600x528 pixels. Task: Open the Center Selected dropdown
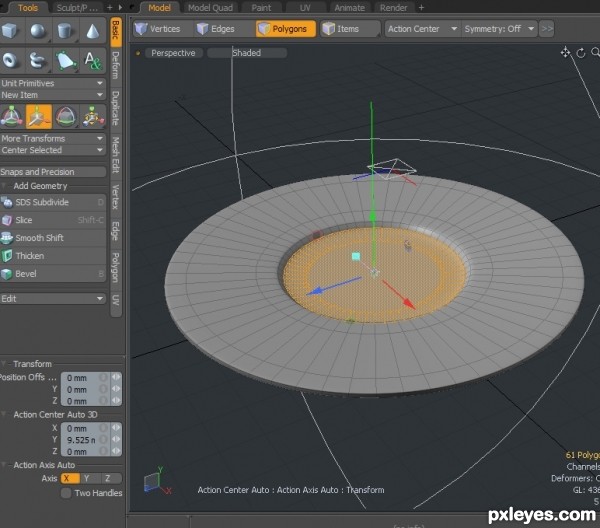tap(53, 150)
